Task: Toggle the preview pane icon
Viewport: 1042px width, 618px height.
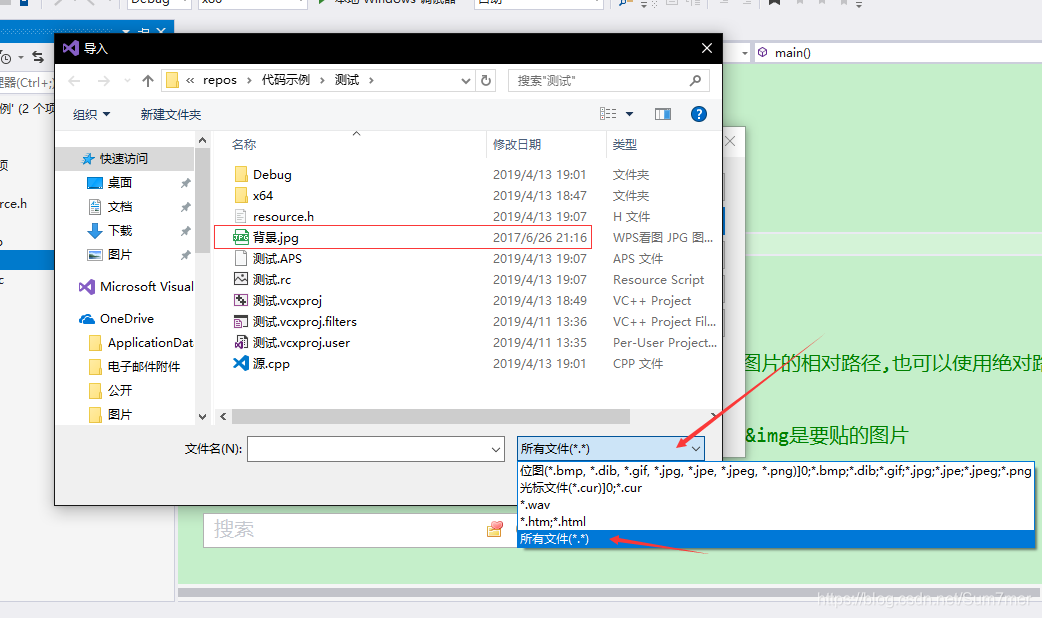Action: [663, 114]
